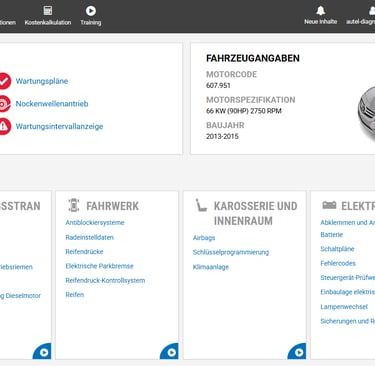Click the seat icon for Karosserie und Innenraum
The height and width of the screenshot is (366, 375).
(x=201, y=205)
